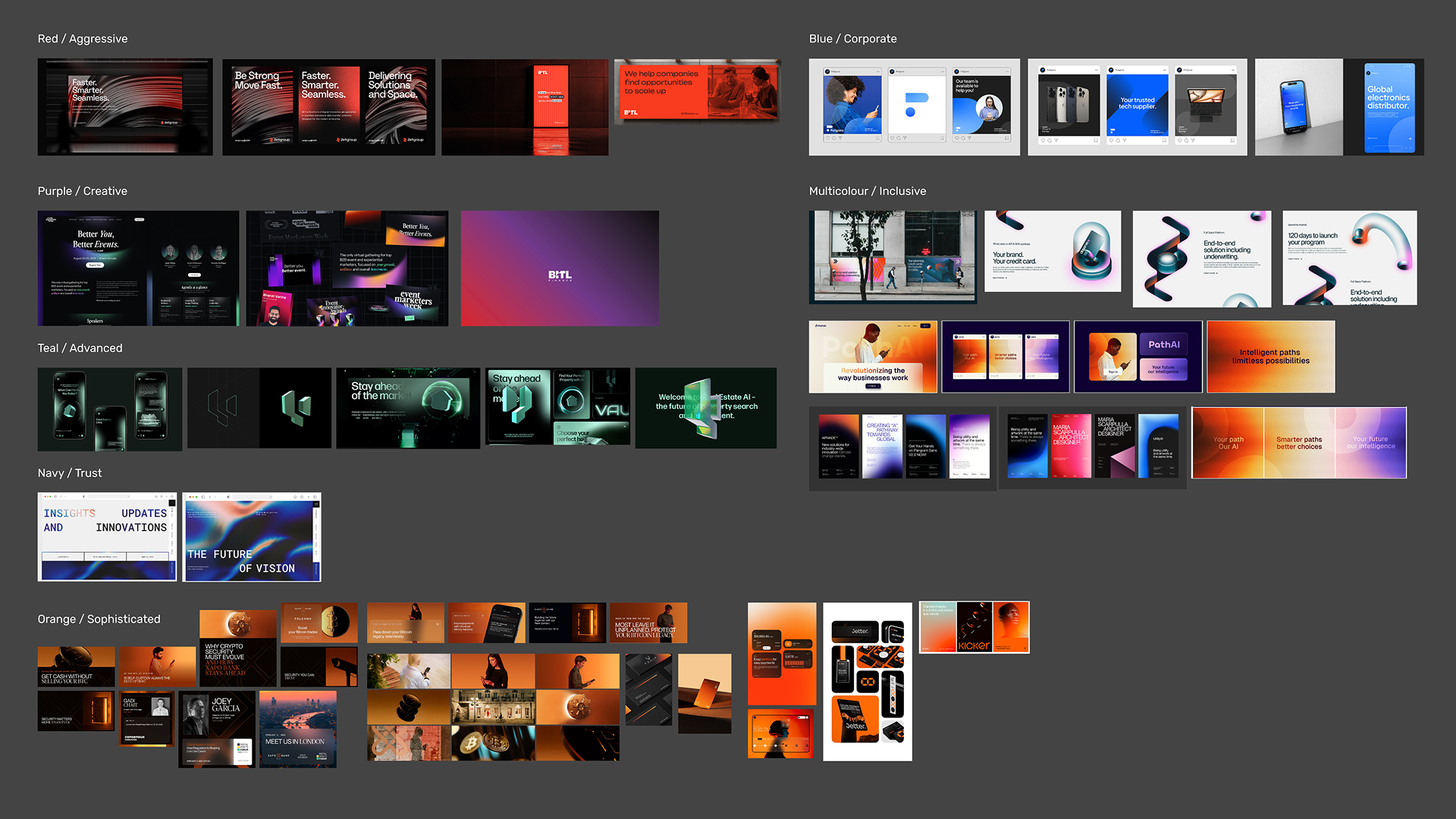This screenshot has height=819, width=1456.
Task: Select the 'Red / Aggressive' section label
Action: coord(83,39)
